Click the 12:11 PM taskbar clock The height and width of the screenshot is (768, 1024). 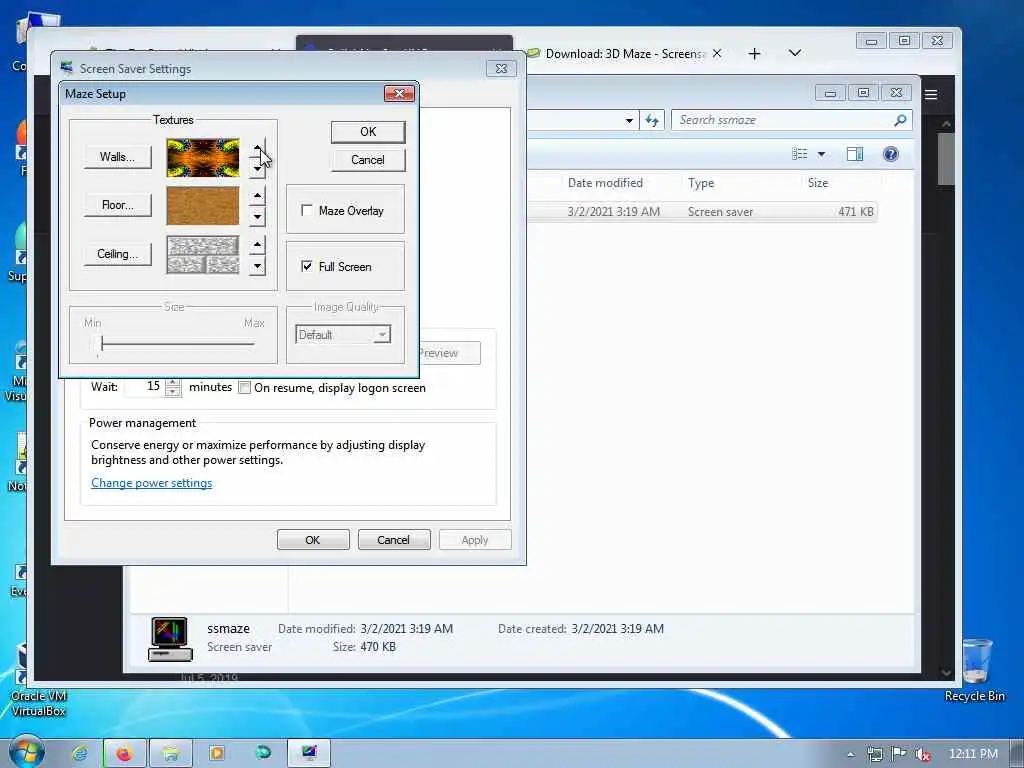pos(973,754)
